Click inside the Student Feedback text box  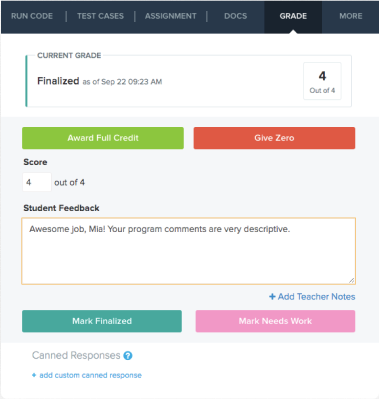(189, 251)
